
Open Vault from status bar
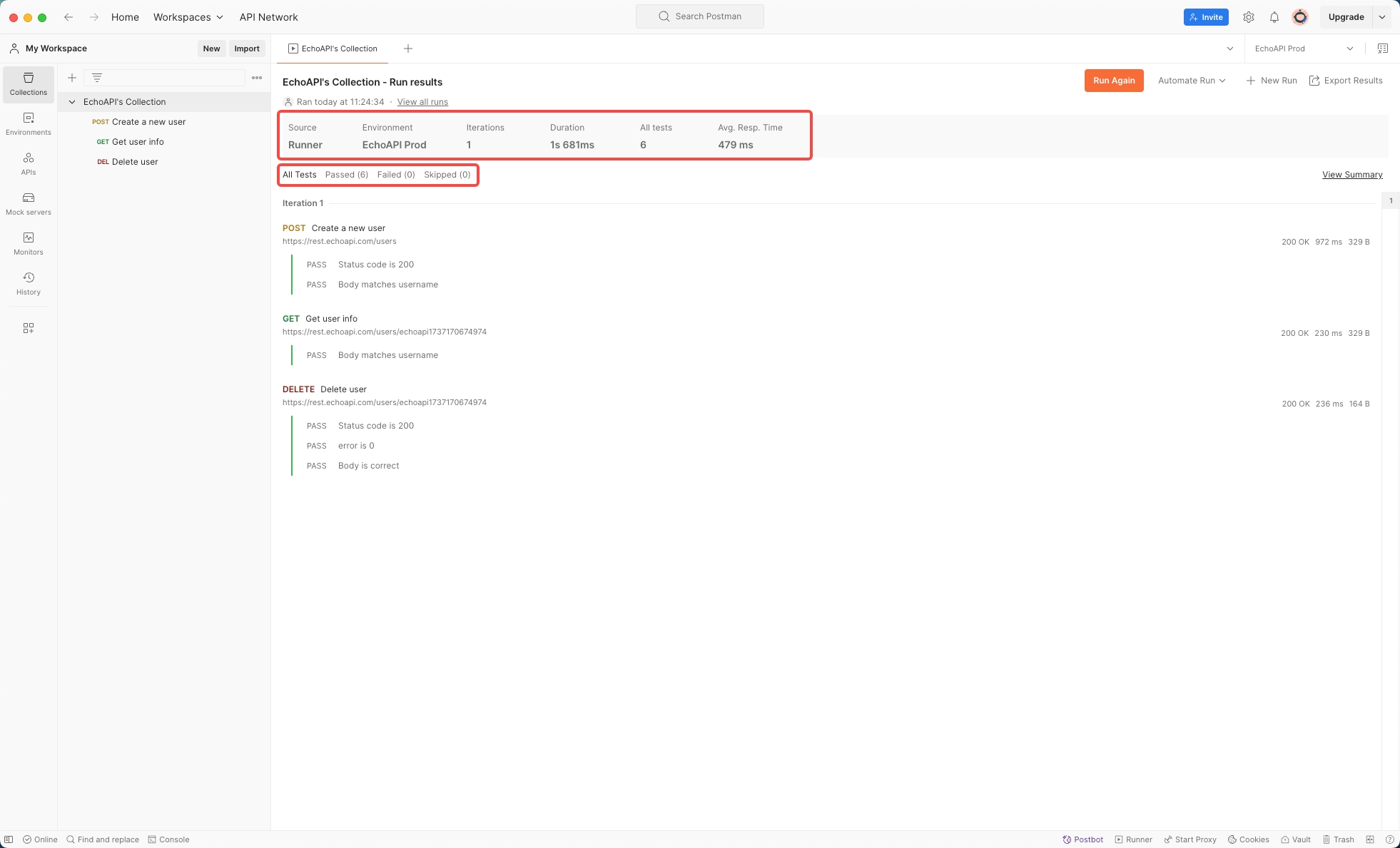click(1295, 839)
